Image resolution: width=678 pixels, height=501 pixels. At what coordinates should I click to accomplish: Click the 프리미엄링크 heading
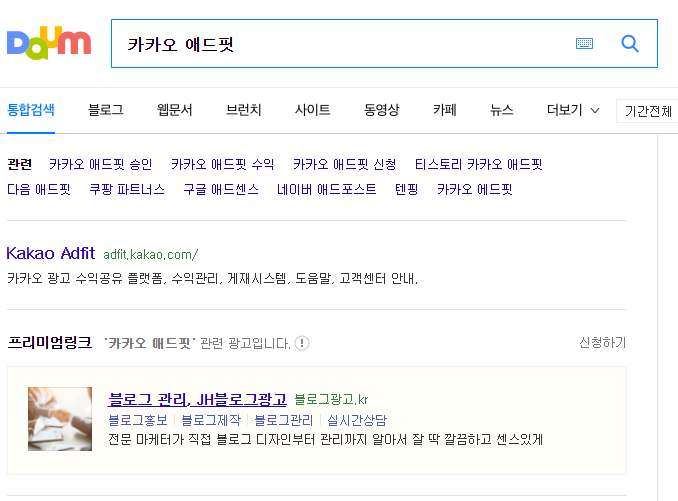pos(50,342)
